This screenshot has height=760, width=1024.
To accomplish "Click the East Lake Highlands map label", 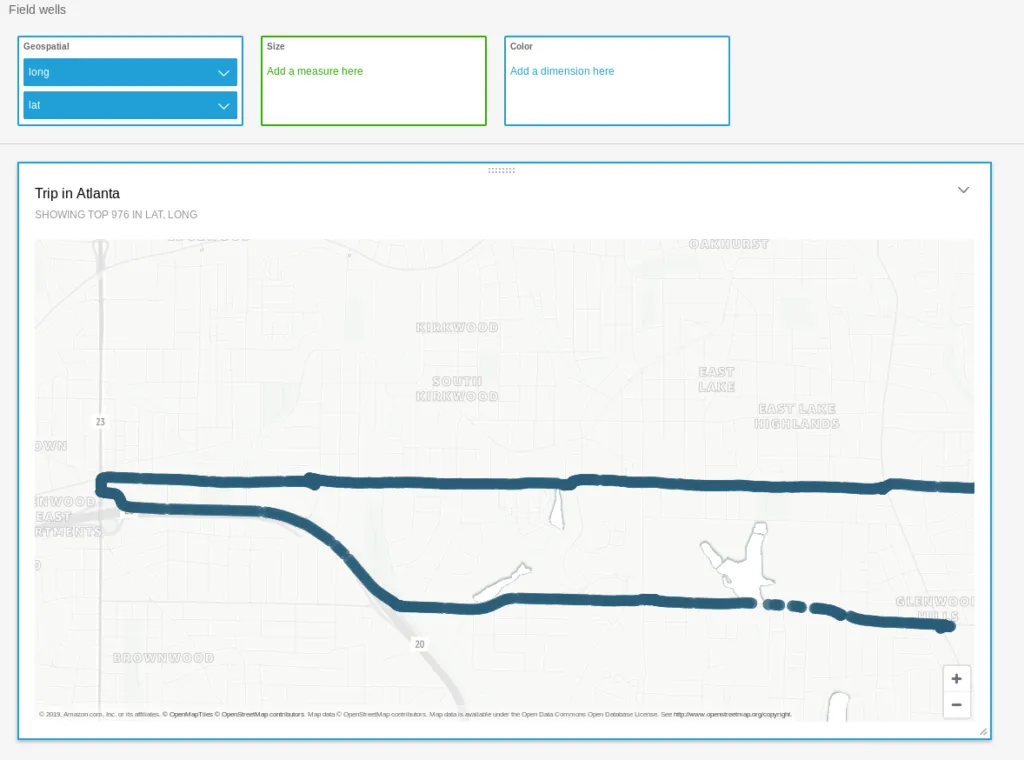I will (x=797, y=416).
